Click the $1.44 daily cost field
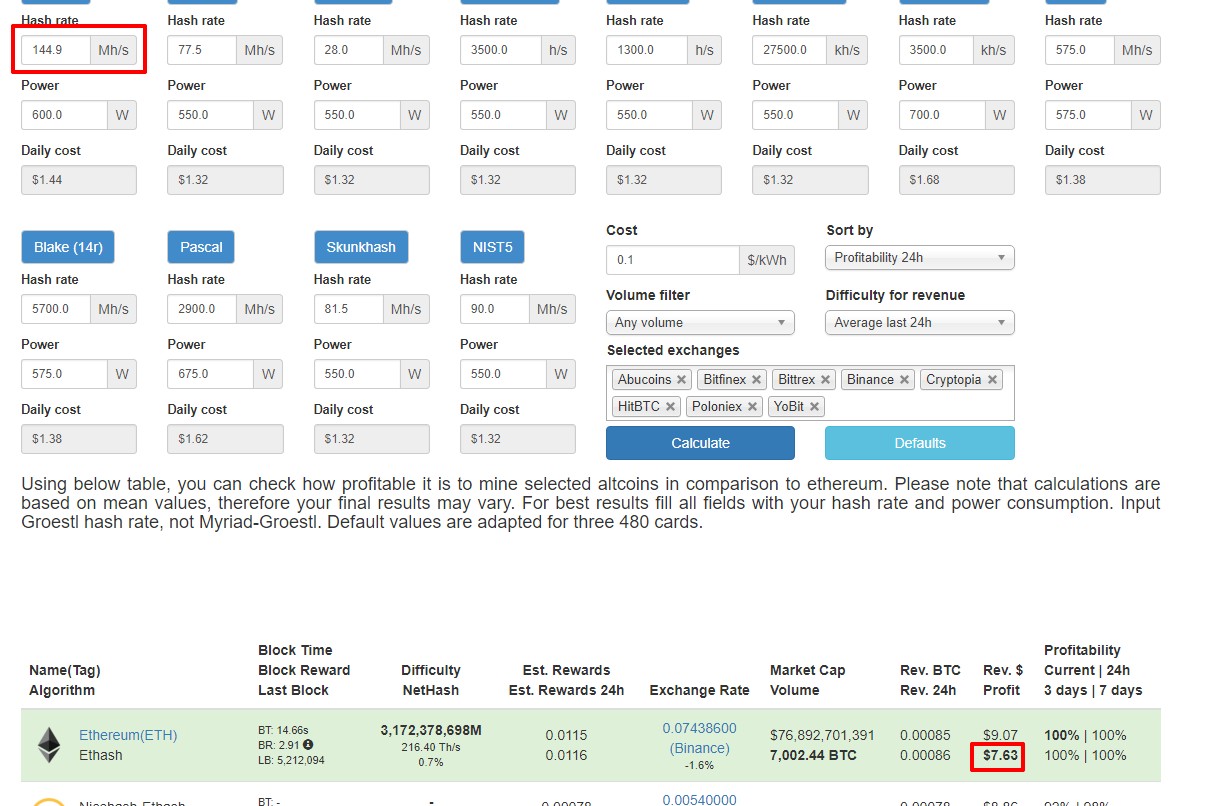 click(x=79, y=180)
